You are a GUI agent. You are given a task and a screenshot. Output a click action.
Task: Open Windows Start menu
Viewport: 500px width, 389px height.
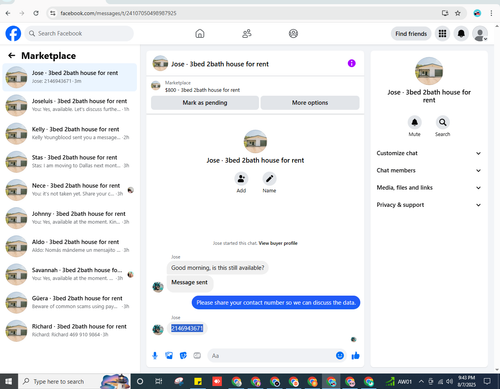[x=9, y=381]
